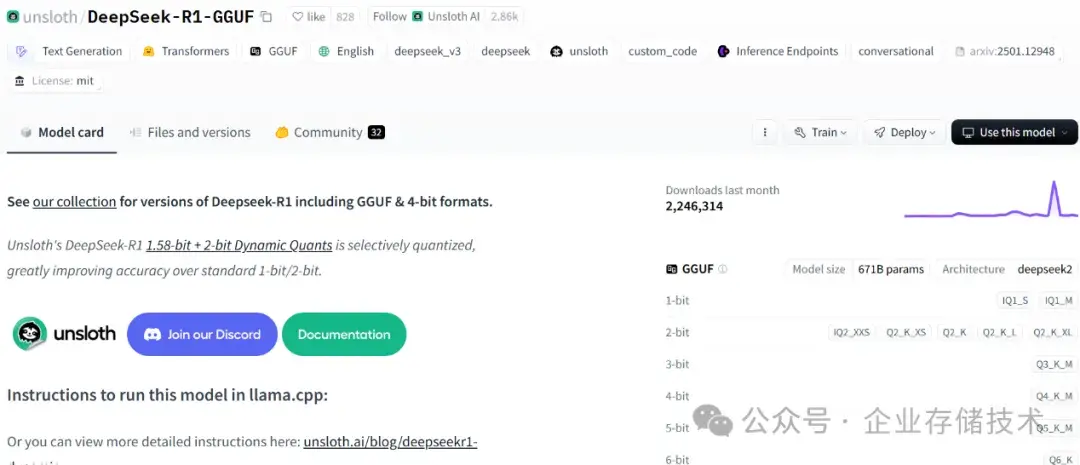The height and width of the screenshot is (465, 1080).
Task: Select the Q2_K_XL quantization file
Action: point(1053,332)
